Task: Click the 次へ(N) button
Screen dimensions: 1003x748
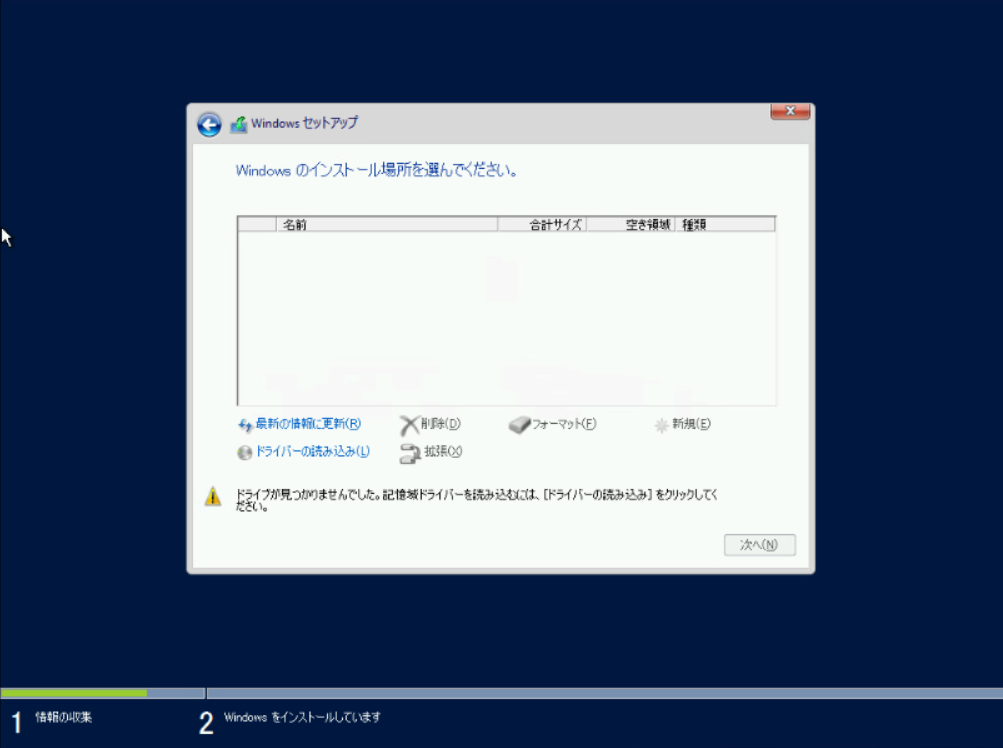Action: pyautogui.click(x=759, y=545)
